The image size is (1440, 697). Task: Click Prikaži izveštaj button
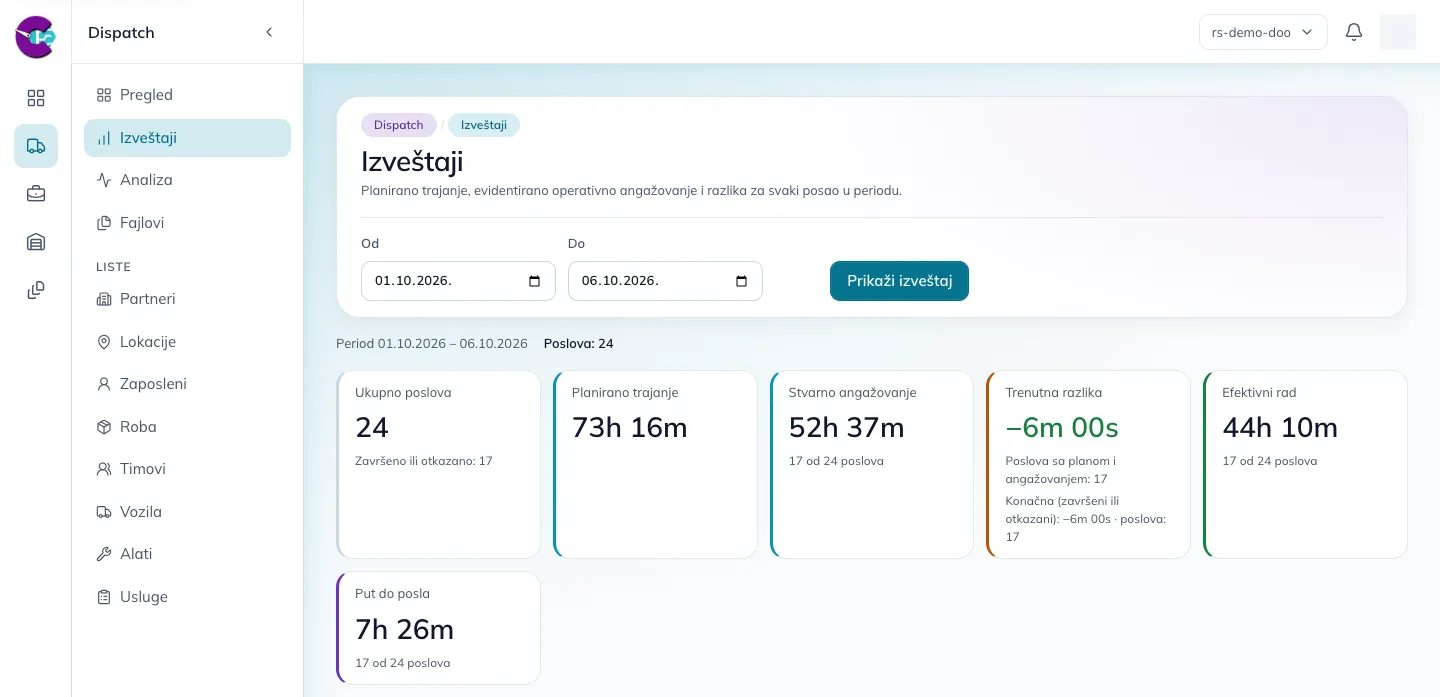coord(899,281)
